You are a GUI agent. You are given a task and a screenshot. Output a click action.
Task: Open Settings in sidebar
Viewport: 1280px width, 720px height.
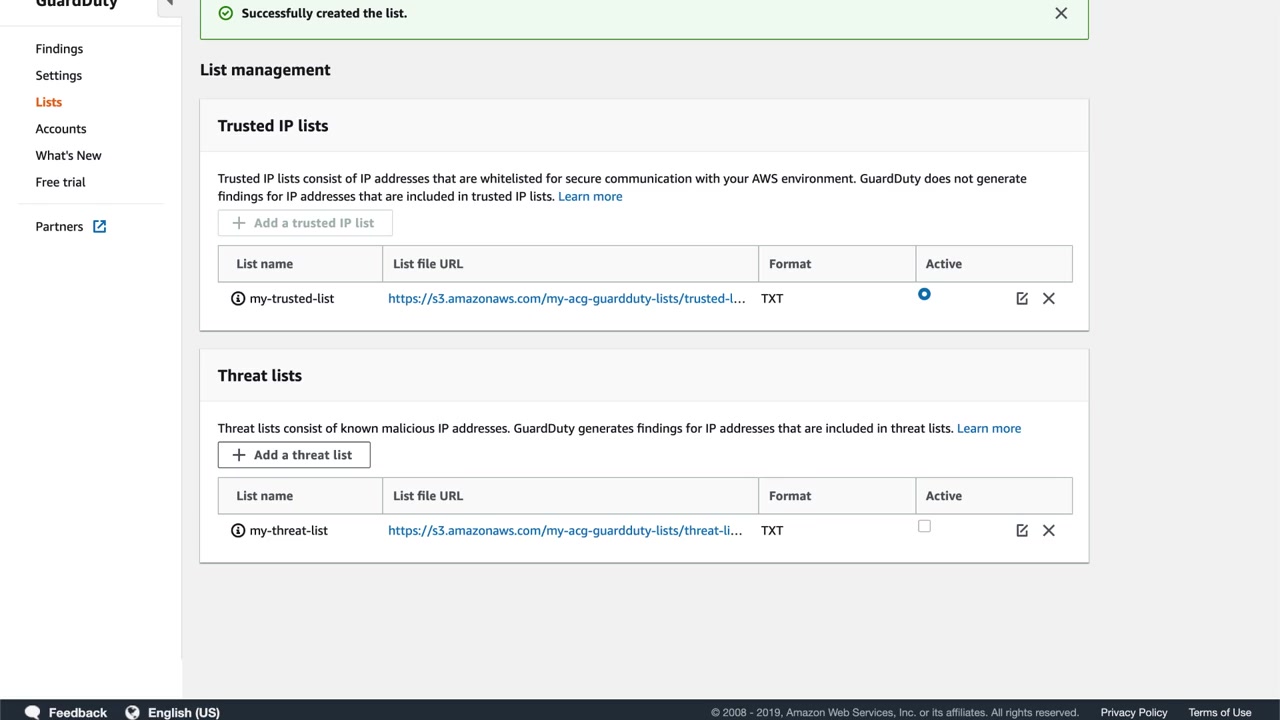click(x=59, y=76)
